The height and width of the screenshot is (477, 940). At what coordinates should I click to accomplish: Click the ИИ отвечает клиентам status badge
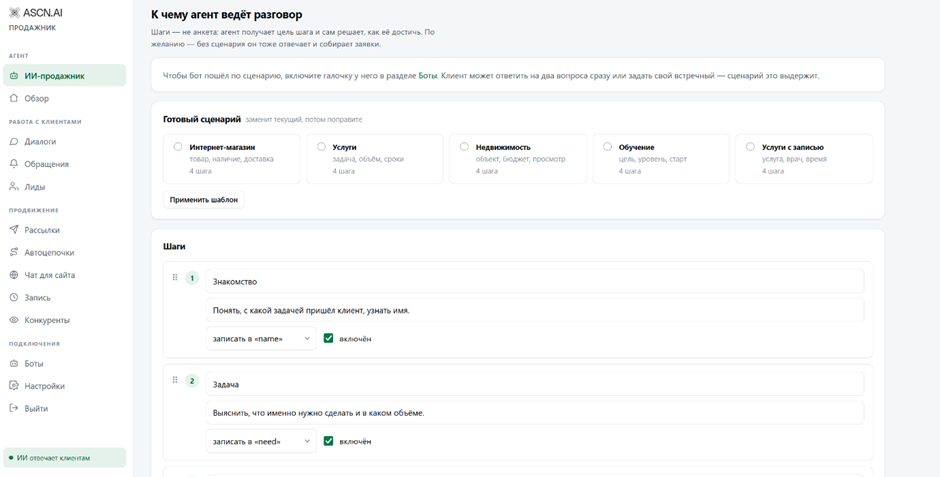tap(65, 458)
